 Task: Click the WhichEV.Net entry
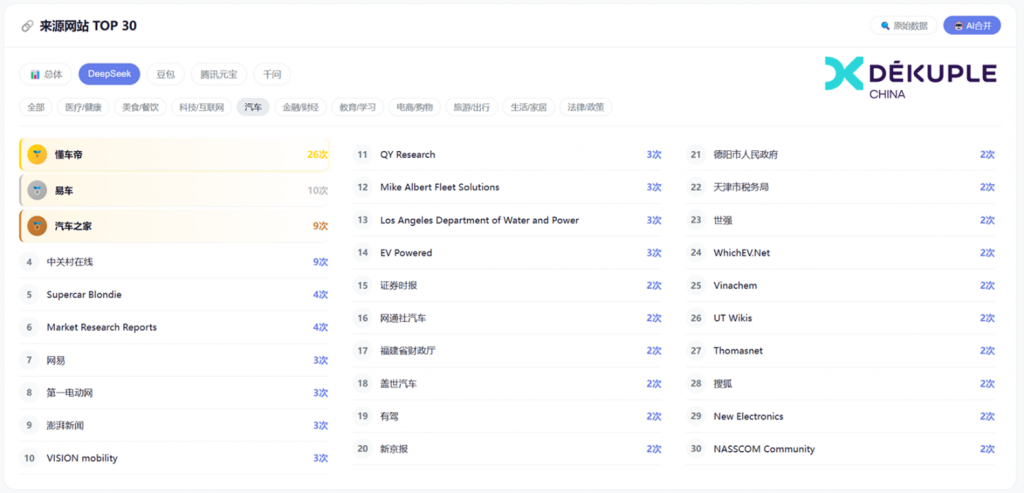coord(840,253)
